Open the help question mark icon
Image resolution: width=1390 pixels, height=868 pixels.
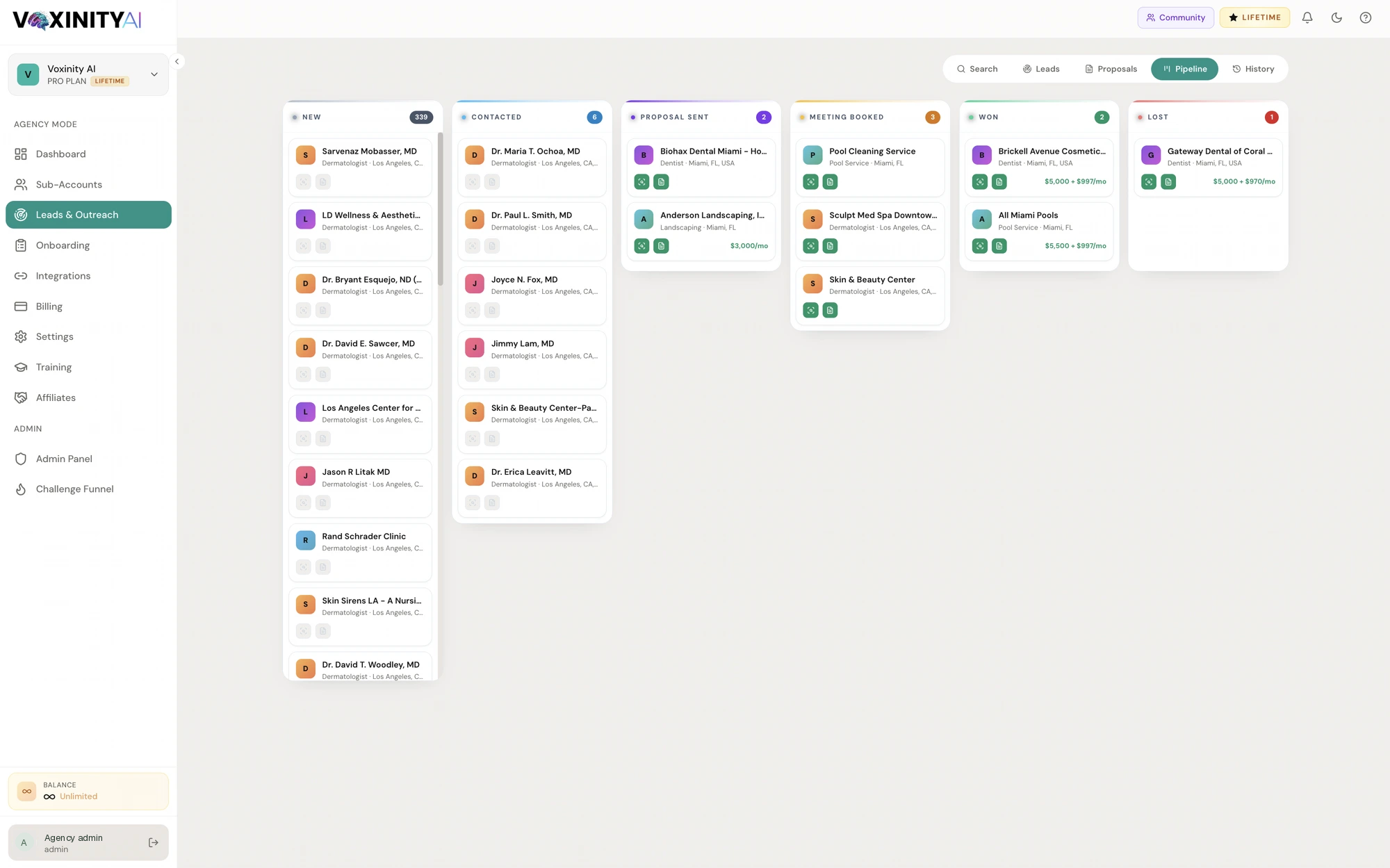tap(1365, 17)
